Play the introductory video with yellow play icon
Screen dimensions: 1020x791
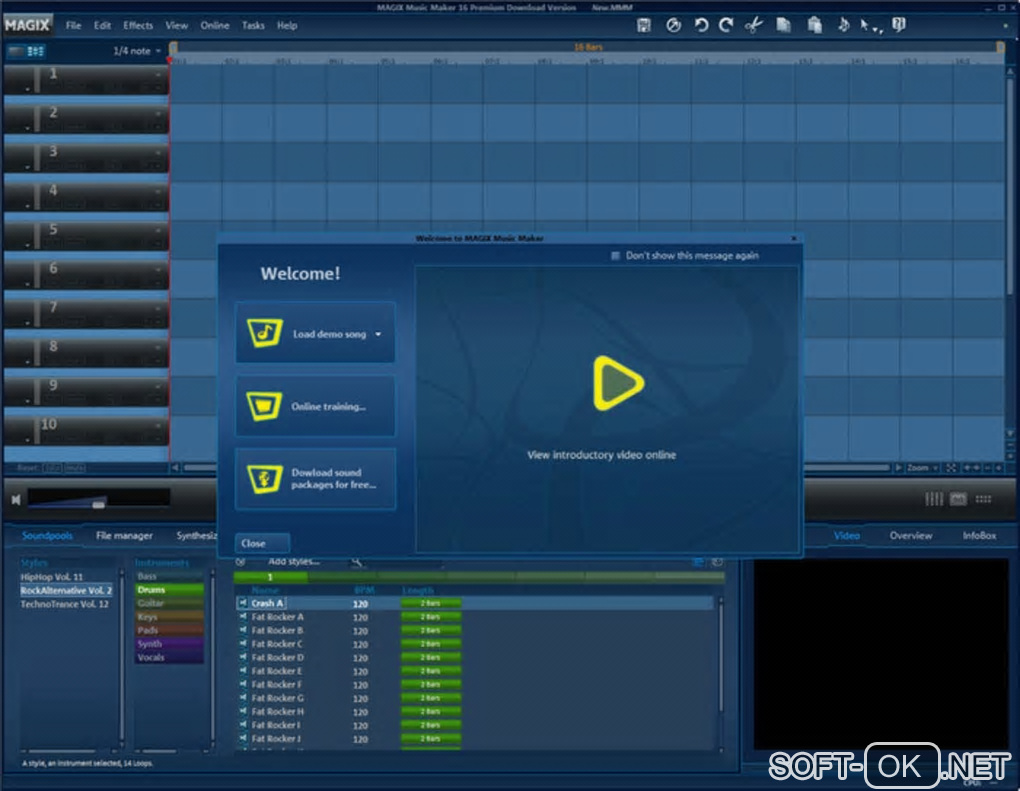618,383
